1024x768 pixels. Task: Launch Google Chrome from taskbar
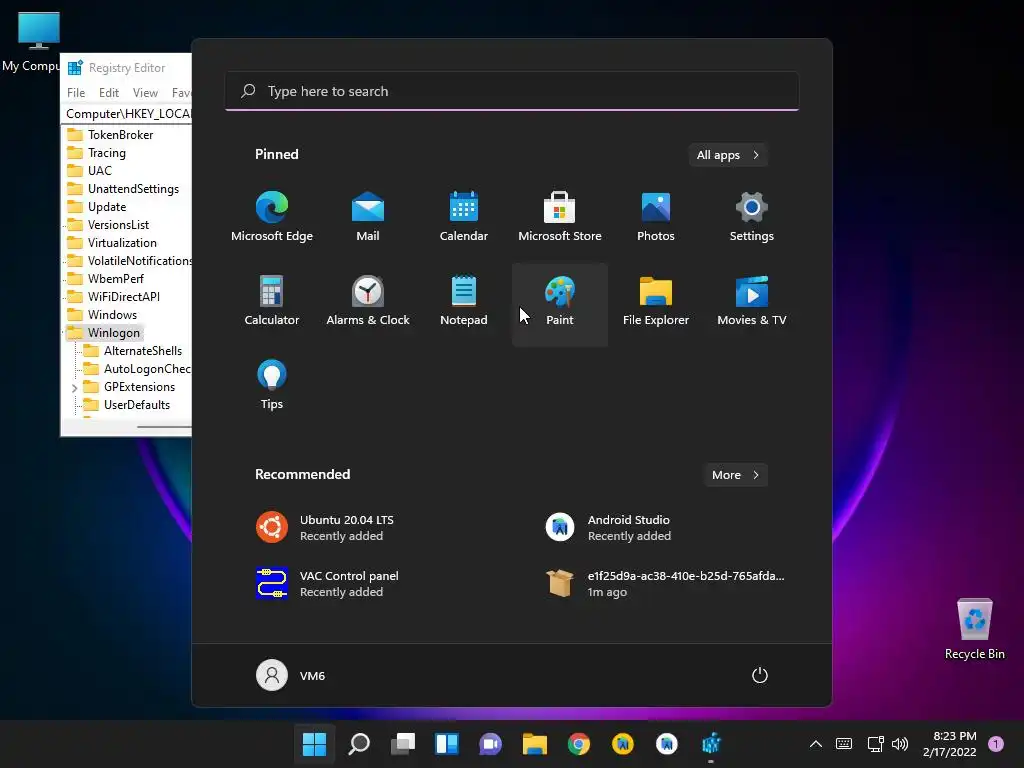coord(579,744)
